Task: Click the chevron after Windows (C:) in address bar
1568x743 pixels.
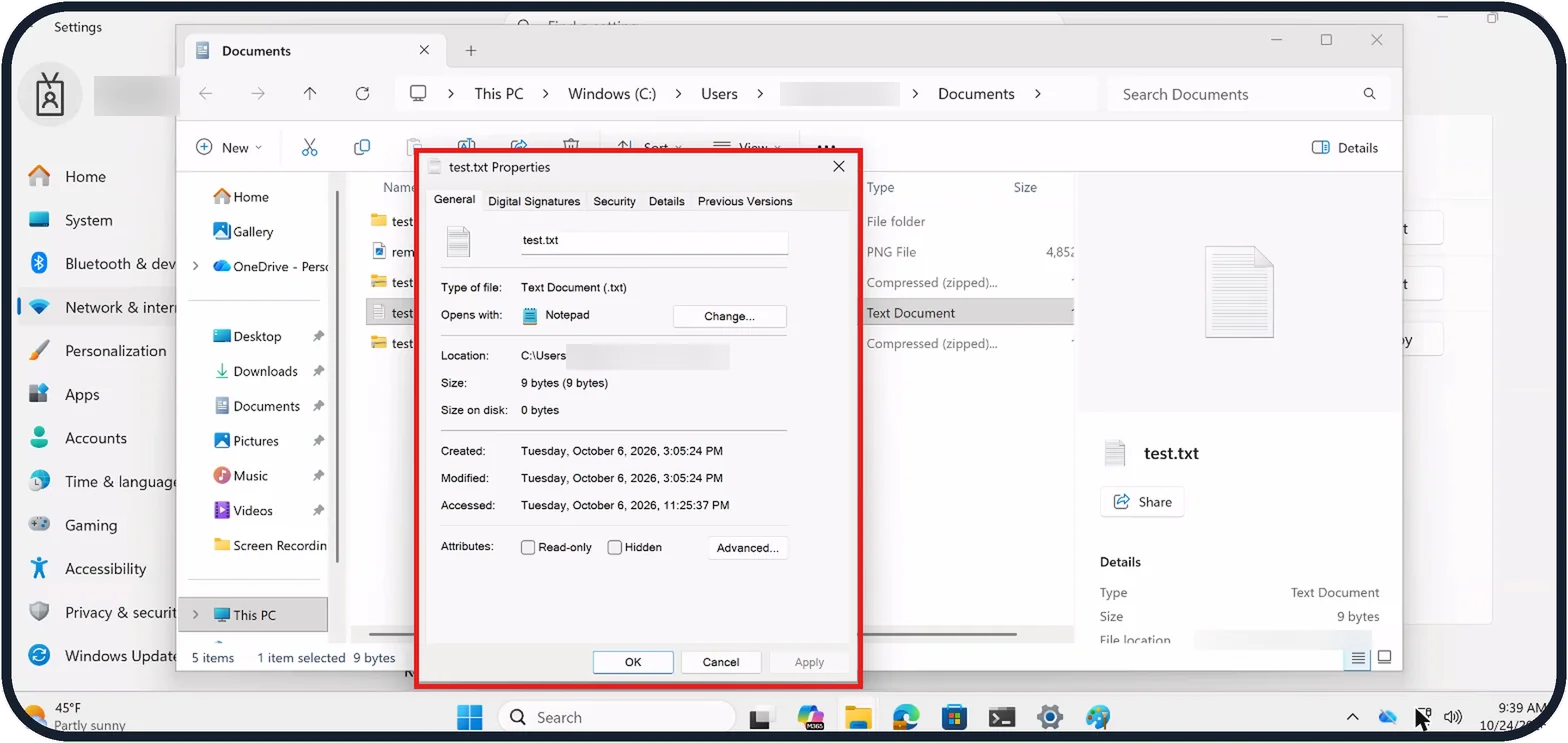Action: point(679,93)
